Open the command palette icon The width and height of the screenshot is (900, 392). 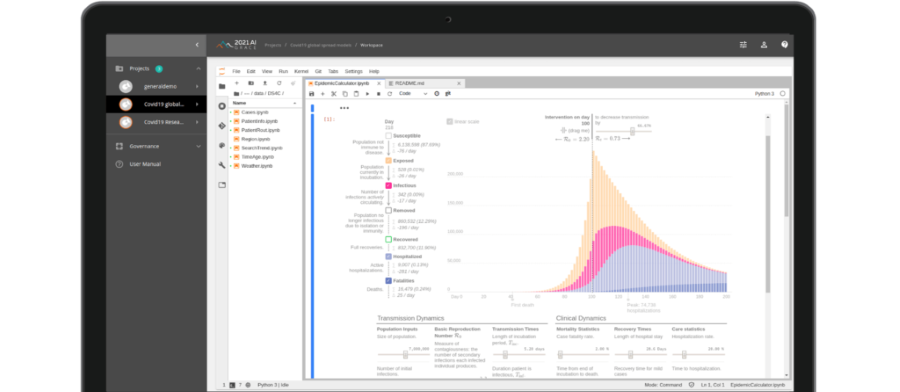click(222, 146)
